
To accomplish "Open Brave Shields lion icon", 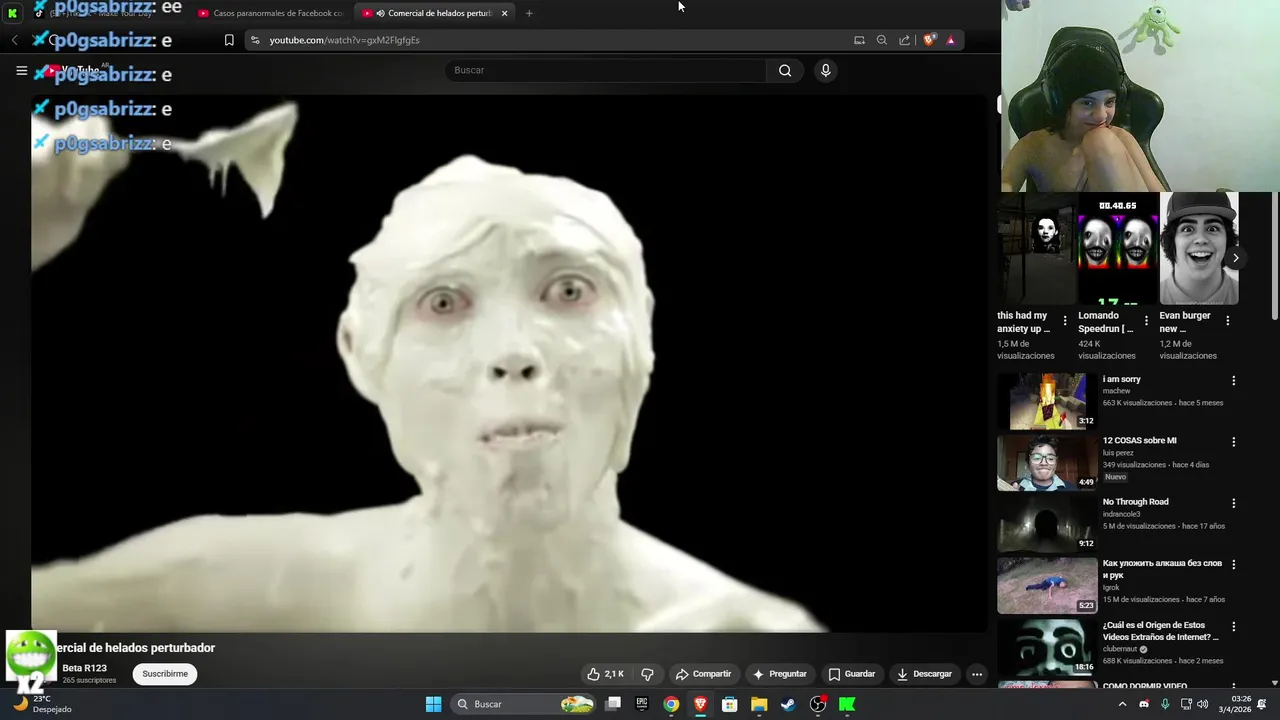I will [x=929, y=40].
